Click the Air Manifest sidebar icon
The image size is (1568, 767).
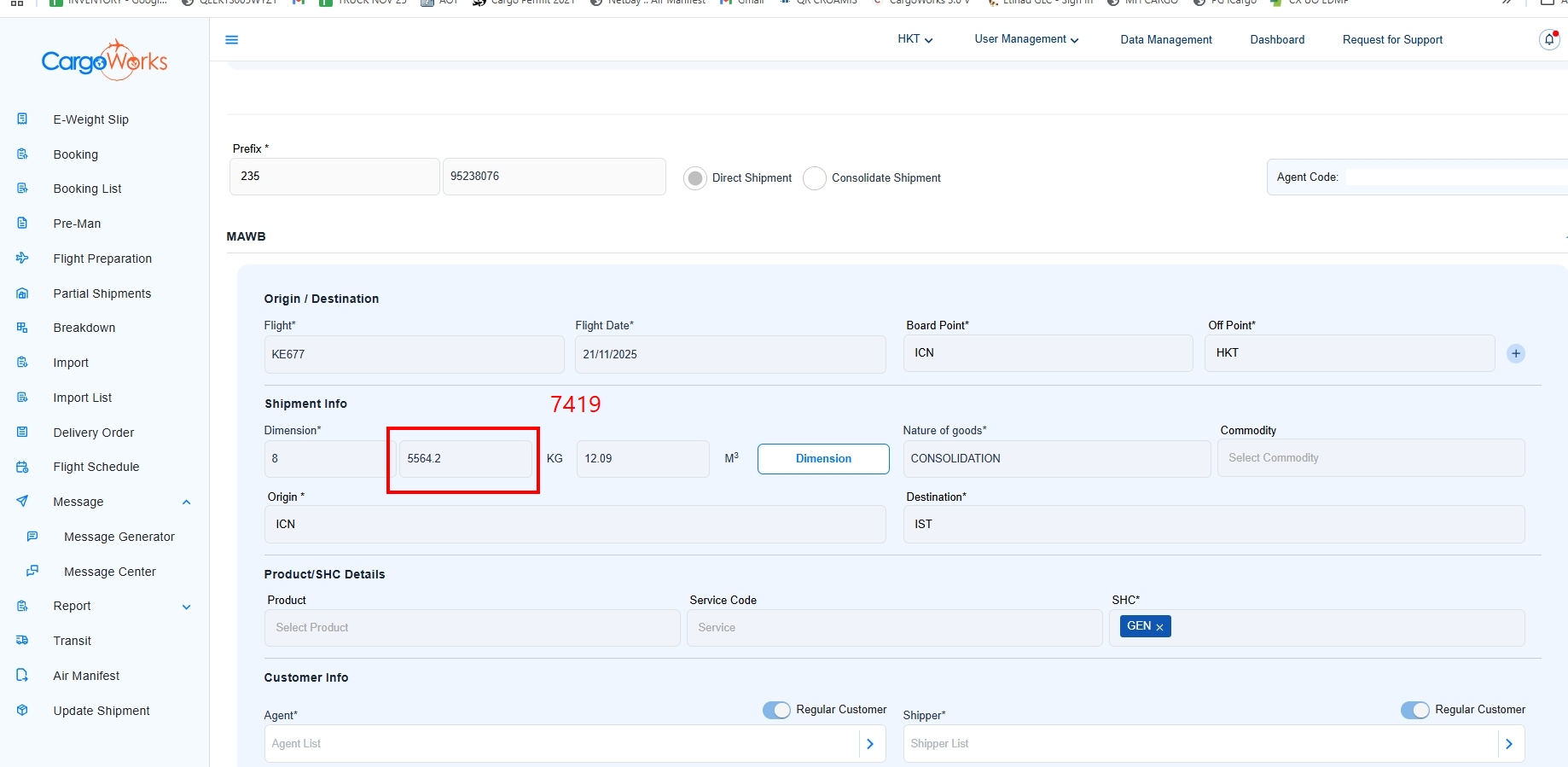pos(23,676)
